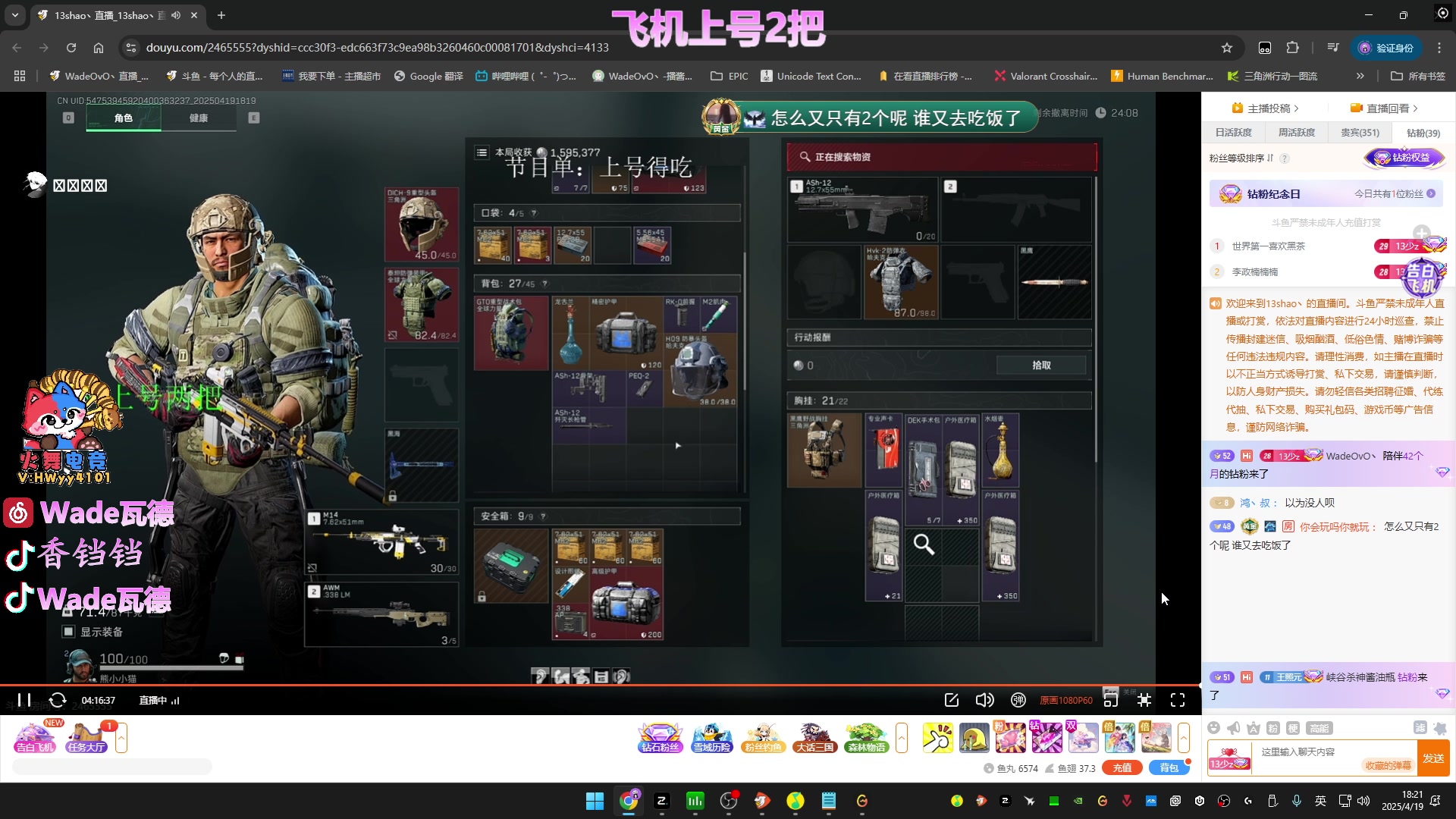
Task: Open the 直播回看 replay link
Action: [x=1384, y=108]
